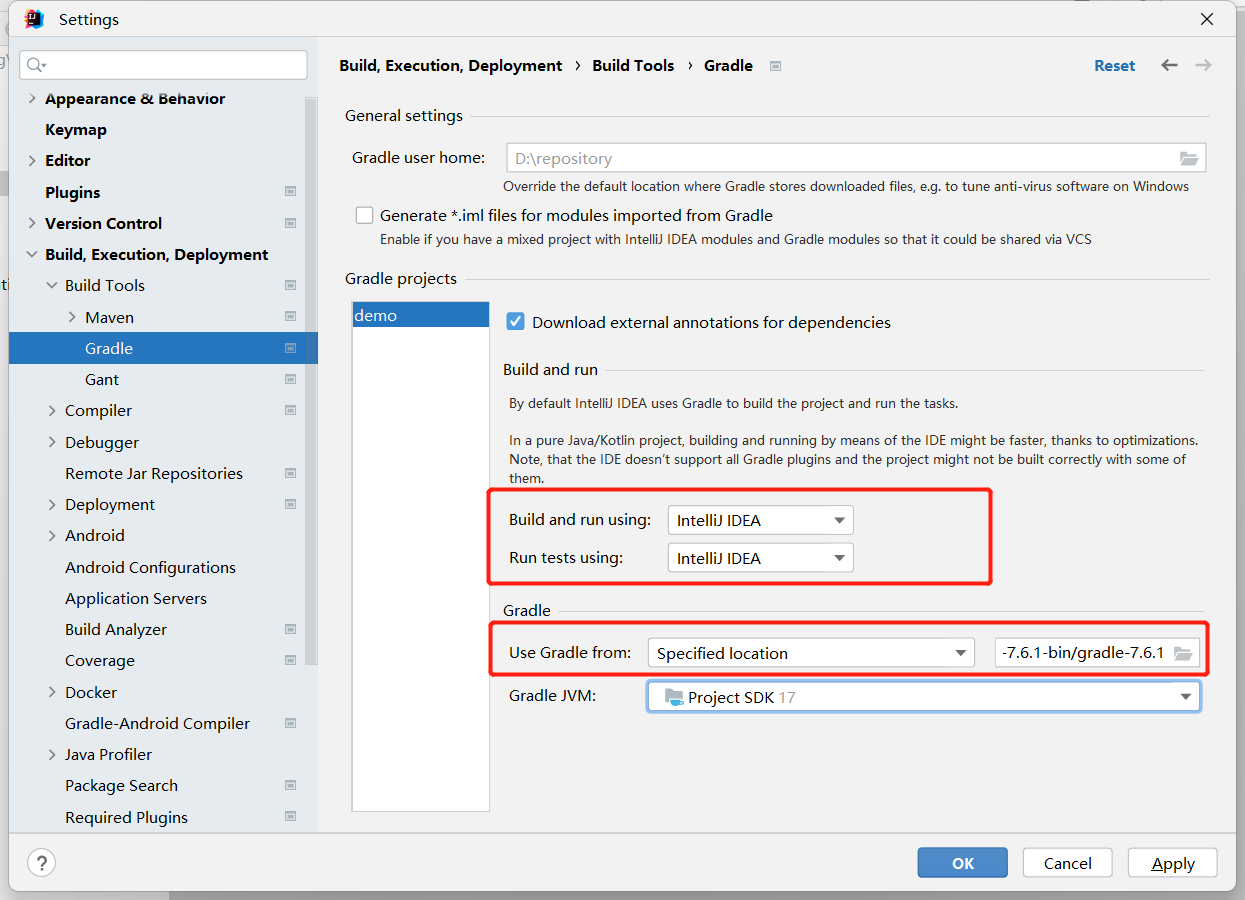Open the Use Gradle from dropdown
The image size is (1245, 900).
[810, 653]
